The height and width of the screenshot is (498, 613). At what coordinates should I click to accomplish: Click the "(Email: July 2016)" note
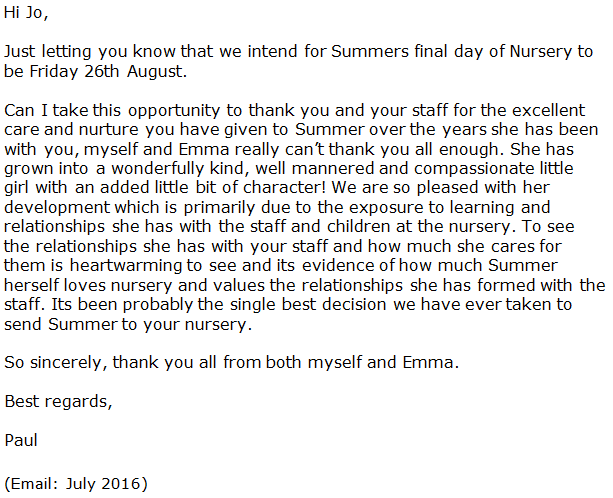point(76,483)
